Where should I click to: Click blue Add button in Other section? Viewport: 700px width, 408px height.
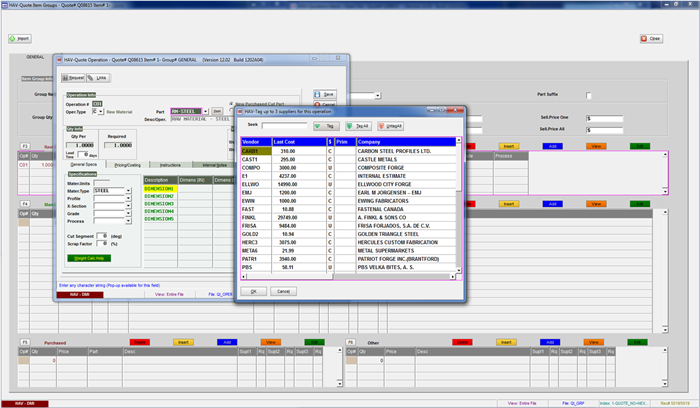[x=550, y=342]
